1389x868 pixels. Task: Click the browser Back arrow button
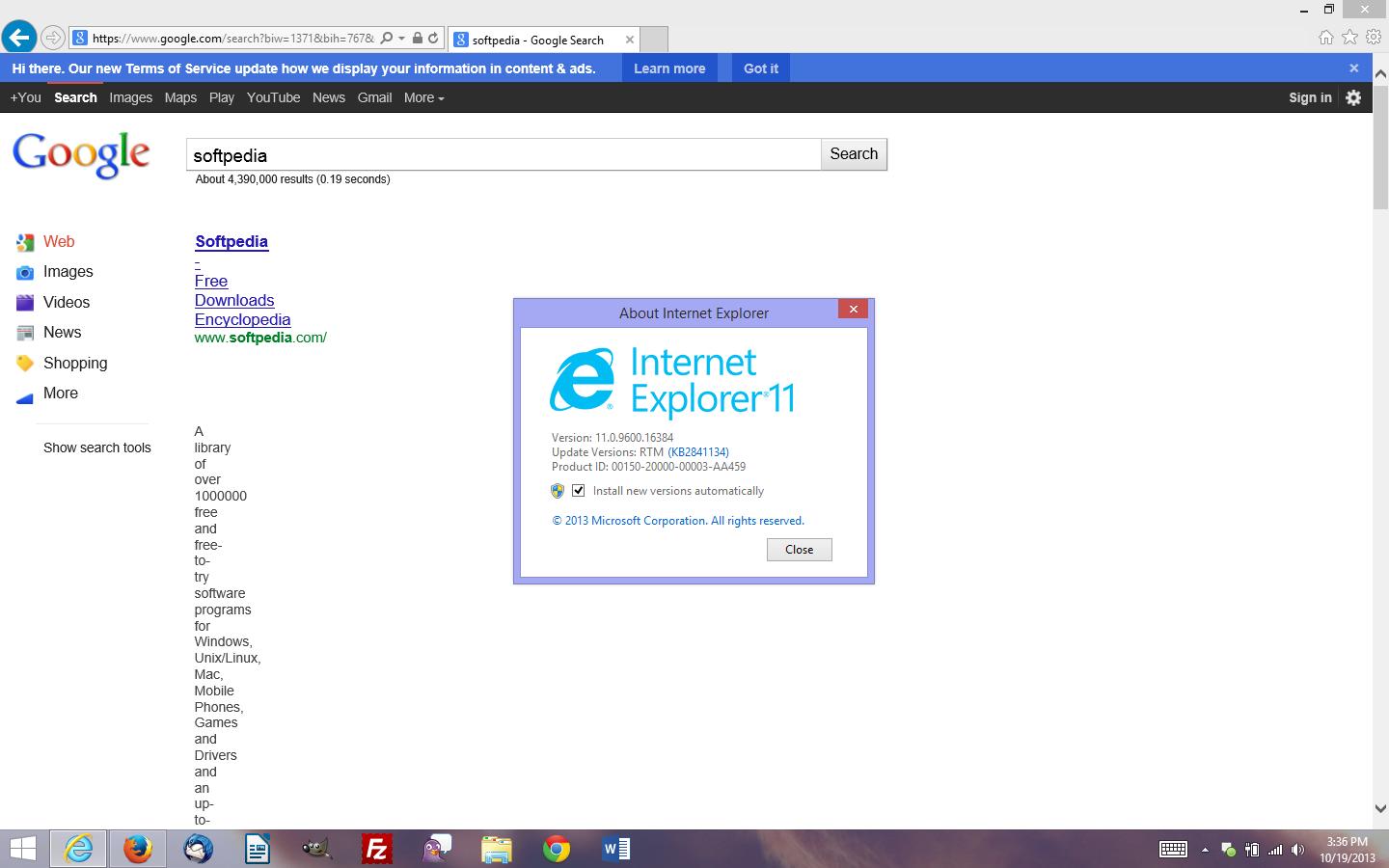[18, 38]
